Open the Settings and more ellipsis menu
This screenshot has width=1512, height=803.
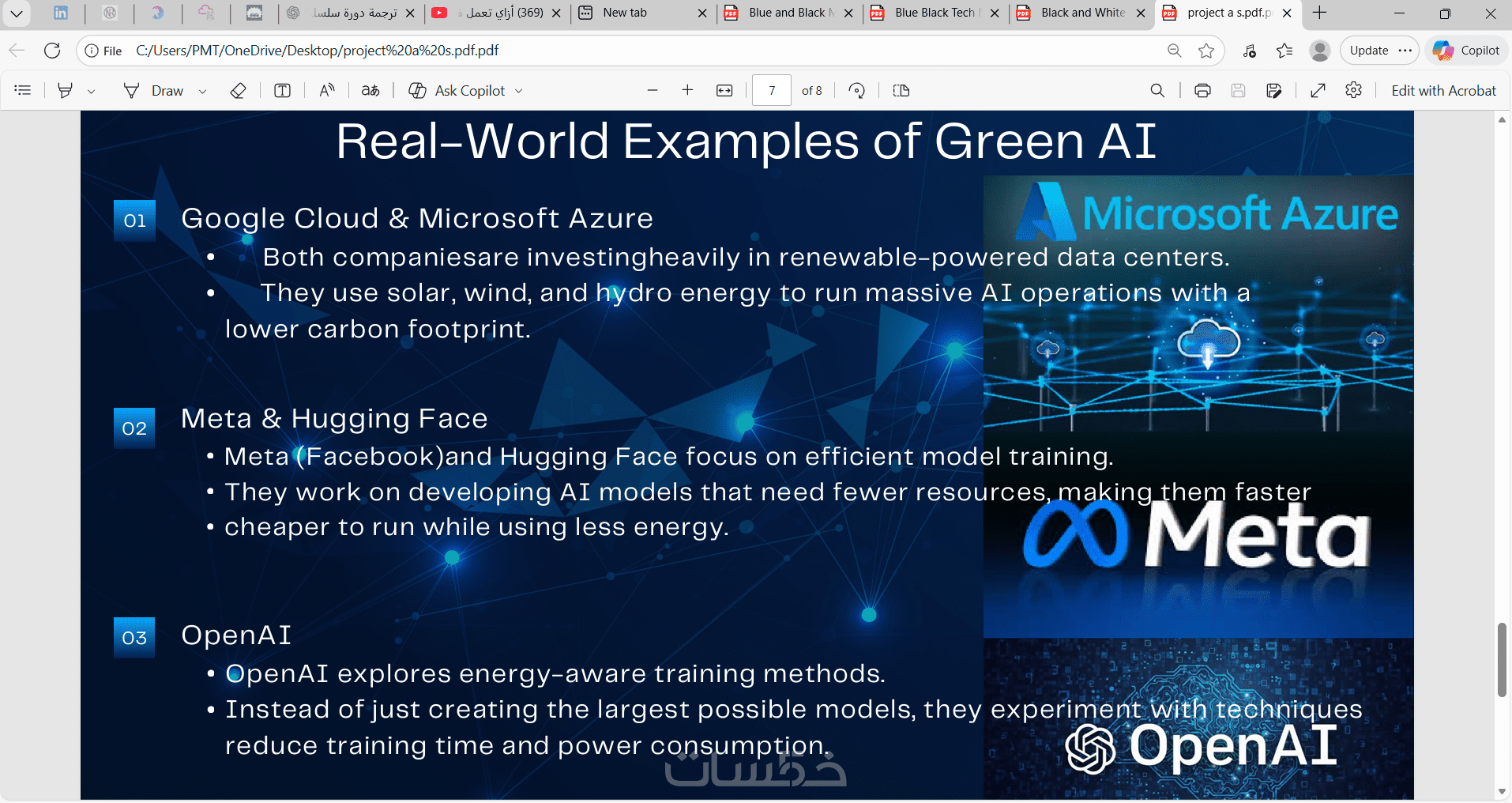pyautogui.click(x=1405, y=51)
